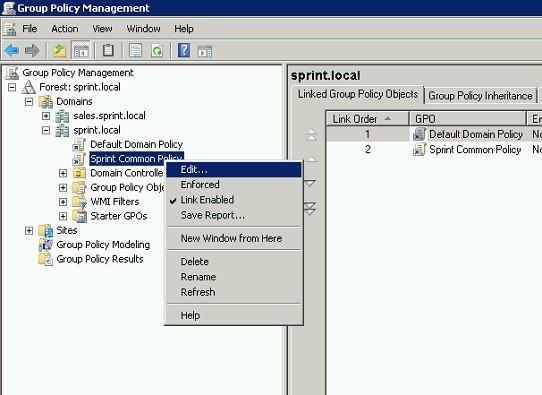Open the File menu
Viewport: 542px width, 395px height.
point(29,29)
